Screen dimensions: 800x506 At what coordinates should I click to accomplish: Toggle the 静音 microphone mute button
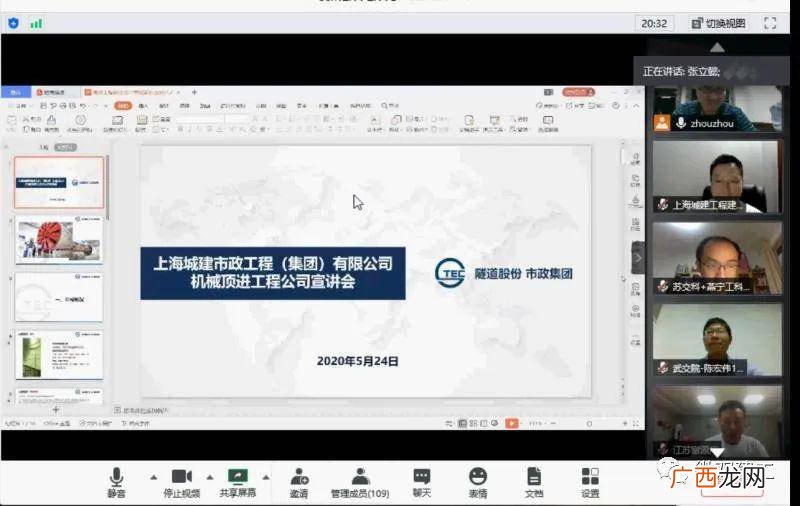[x=116, y=482]
